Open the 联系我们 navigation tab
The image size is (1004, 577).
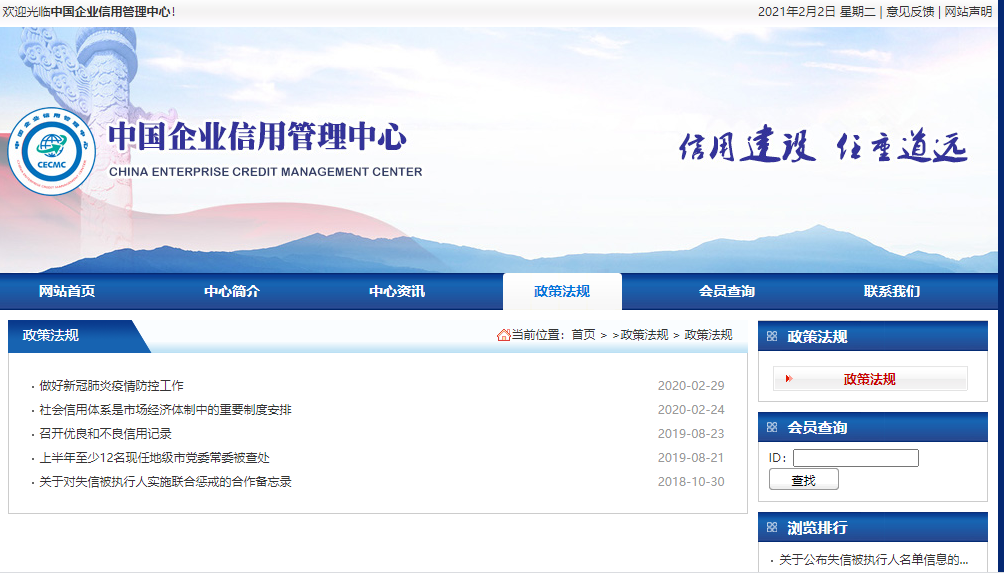pyautogui.click(x=892, y=291)
